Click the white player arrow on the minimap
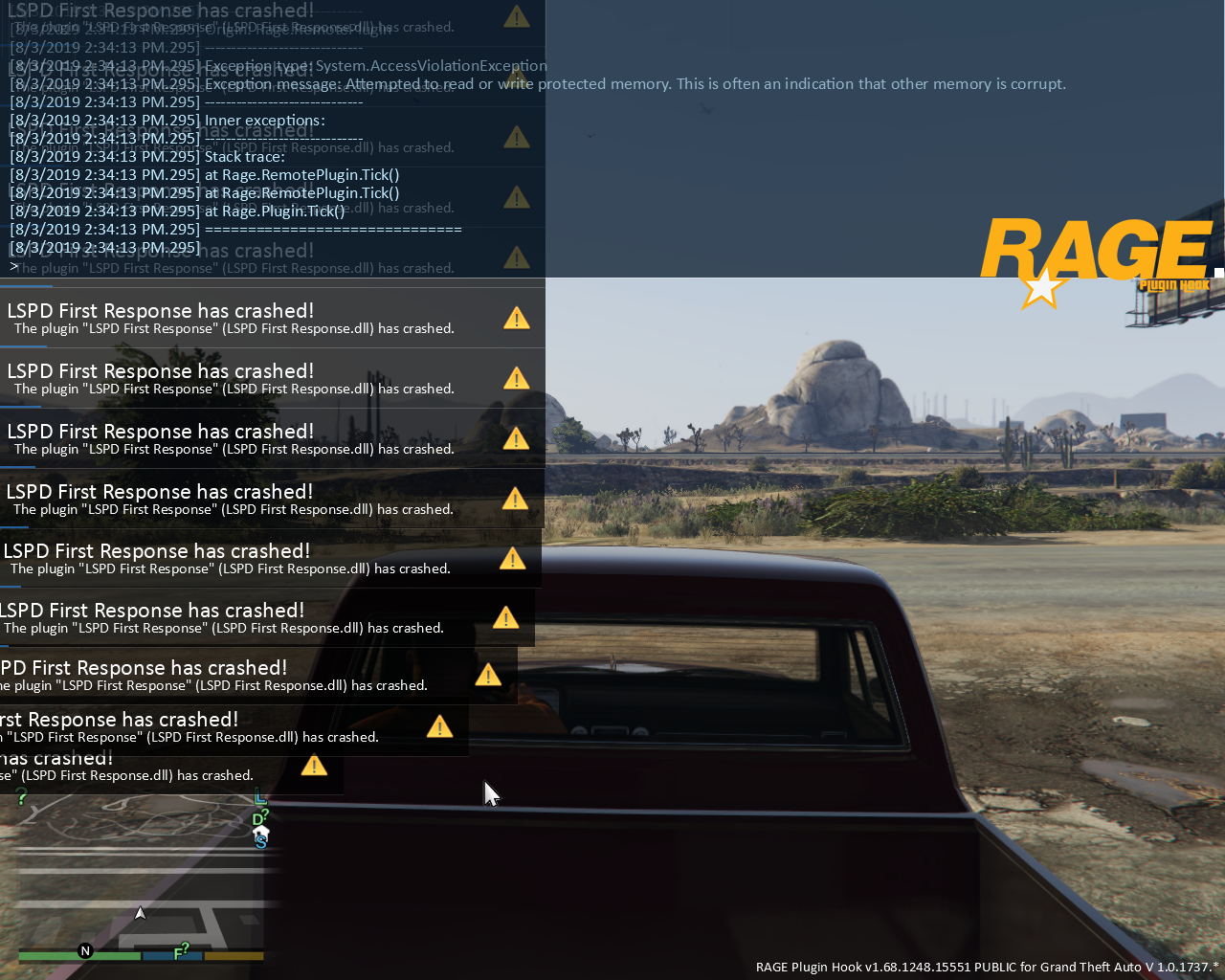 141,913
